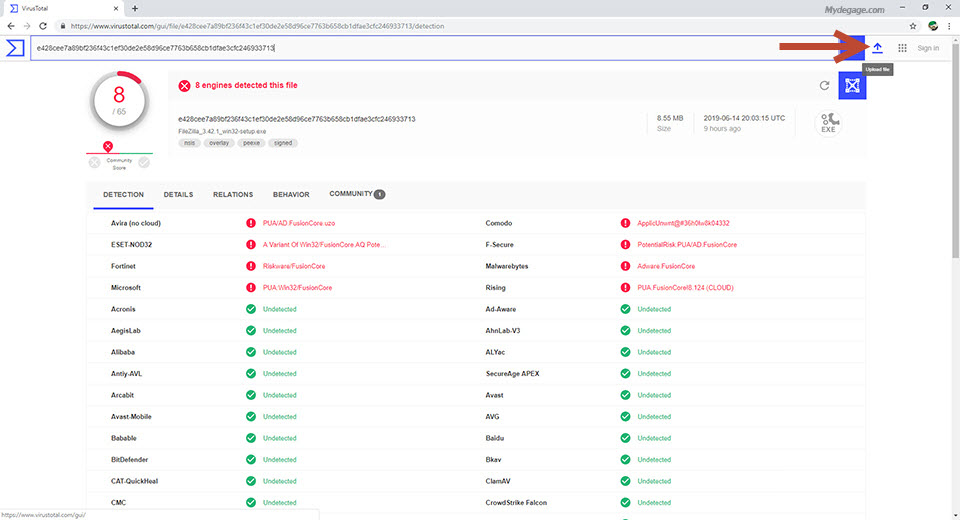Click the Microsoft detection warning icon
This screenshot has height=520, width=960.
(x=251, y=287)
